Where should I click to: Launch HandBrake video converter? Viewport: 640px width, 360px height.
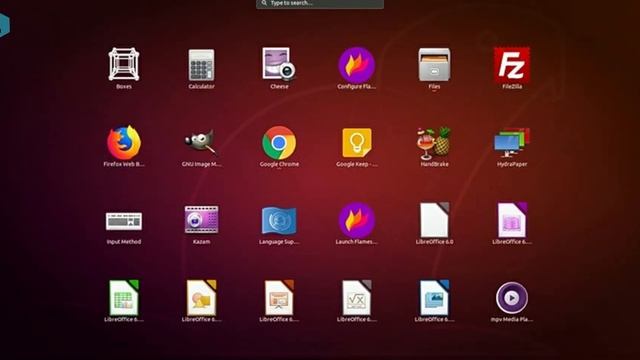point(434,143)
